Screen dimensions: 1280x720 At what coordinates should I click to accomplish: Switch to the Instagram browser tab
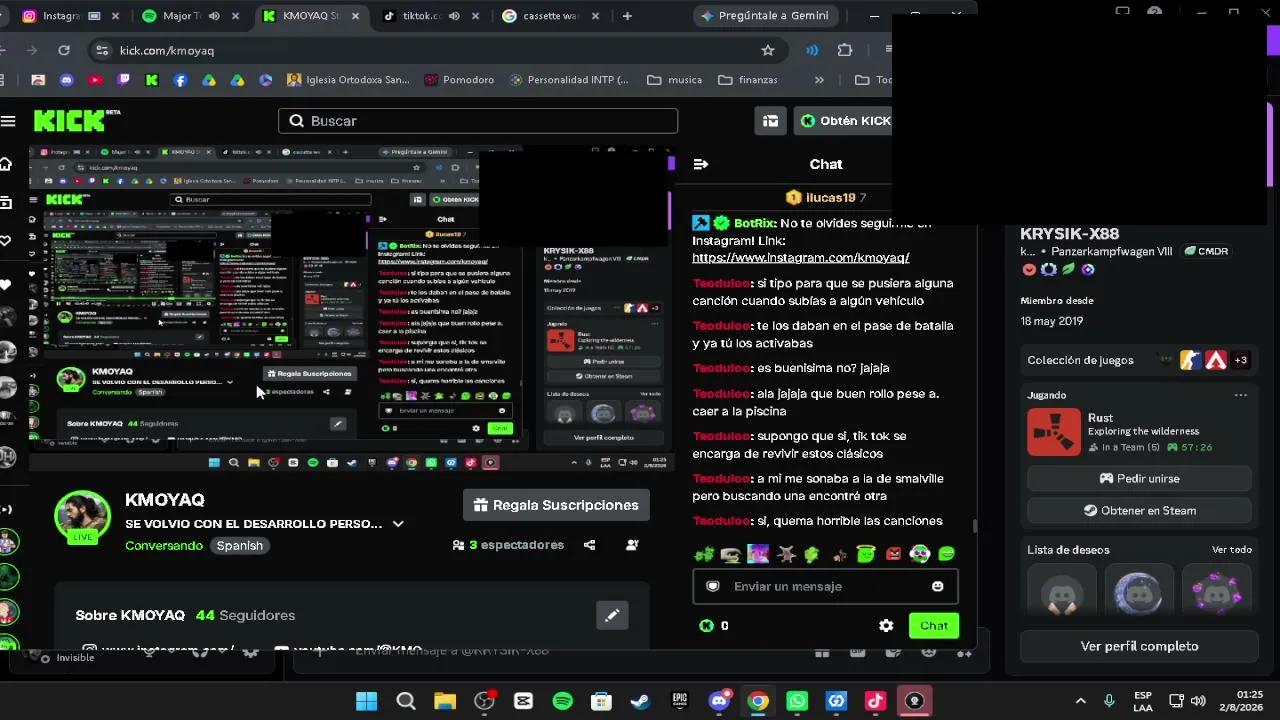(x=68, y=16)
